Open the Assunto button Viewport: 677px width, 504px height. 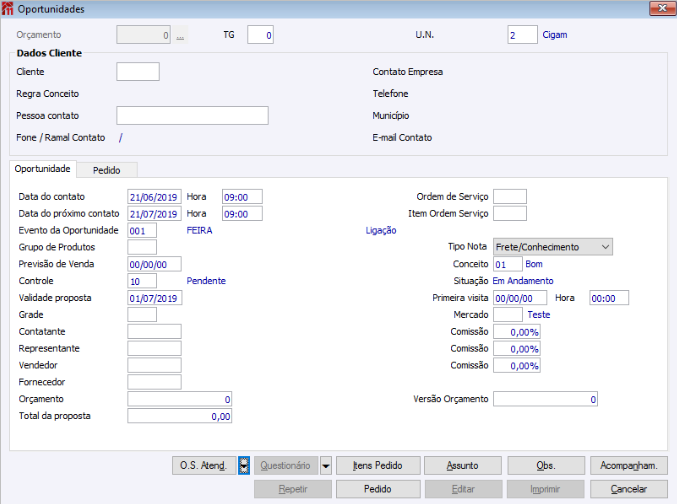[462, 466]
